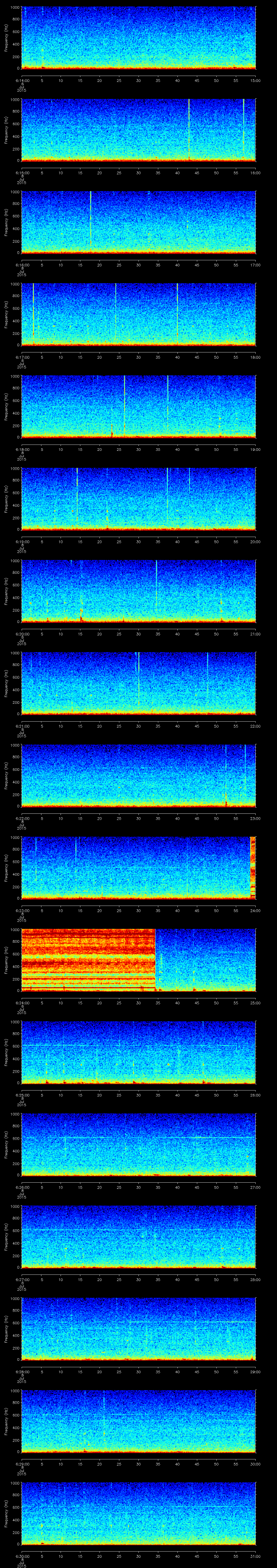Click 'Frequency (Hz)' axis label of 6:14:00 panel
277x1568 pixels.
point(6,38)
